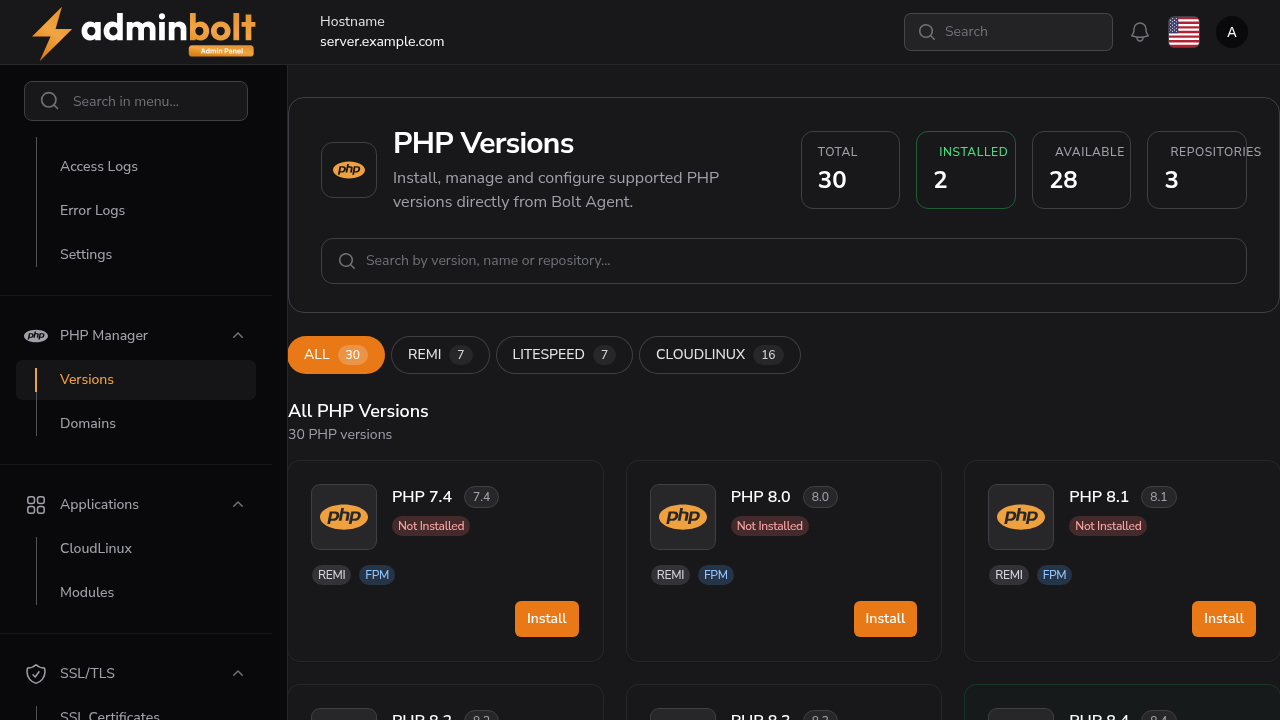The image size is (1280, 720).
Task: Click the PHP Versions header icon
Action: pos(349,170)
